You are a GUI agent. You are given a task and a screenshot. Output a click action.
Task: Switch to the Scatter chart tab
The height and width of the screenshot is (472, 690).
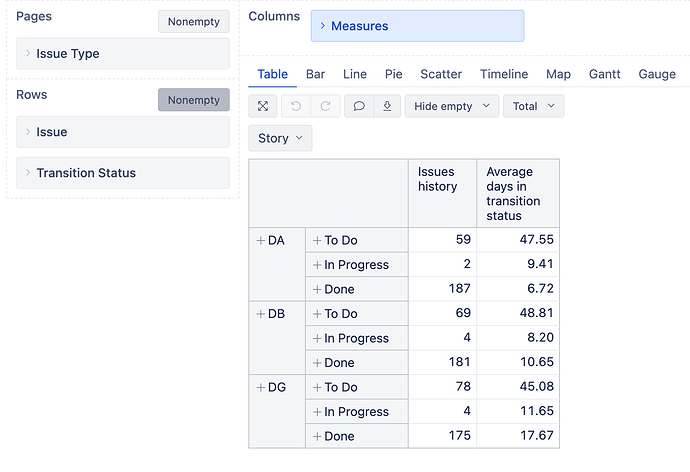[441, 74]
